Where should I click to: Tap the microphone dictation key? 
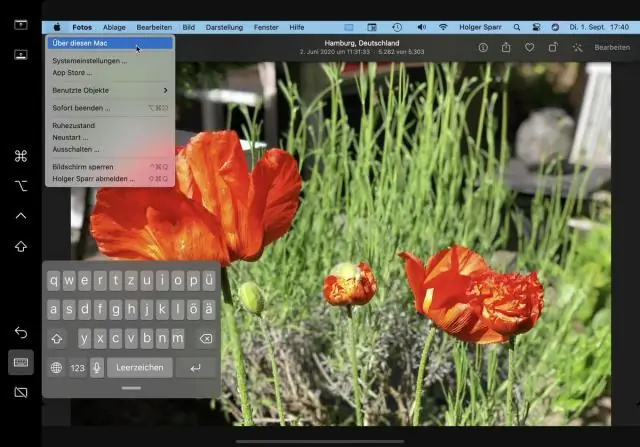(x=97, y=368)
